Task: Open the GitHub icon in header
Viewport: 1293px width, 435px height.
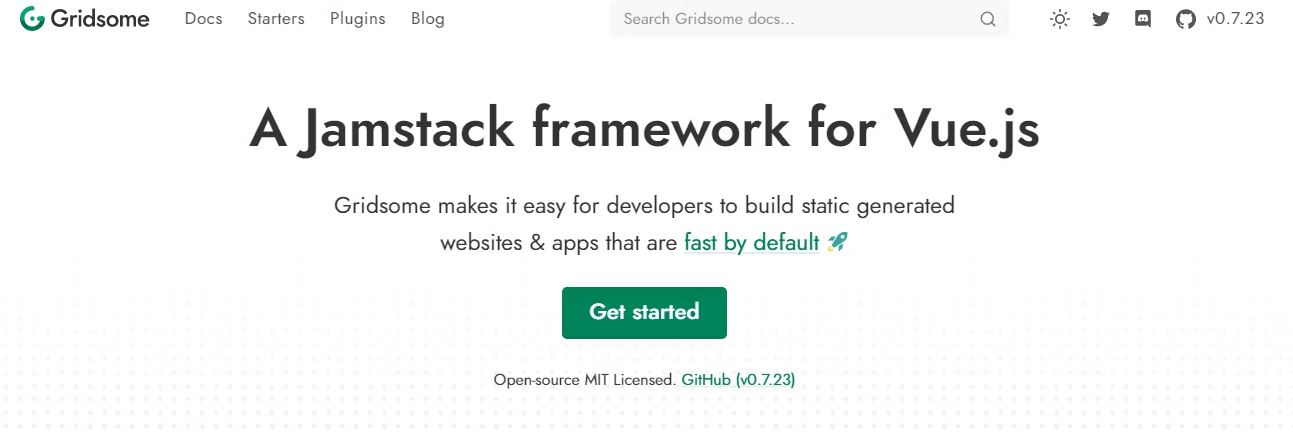Action: point(1186,19)
